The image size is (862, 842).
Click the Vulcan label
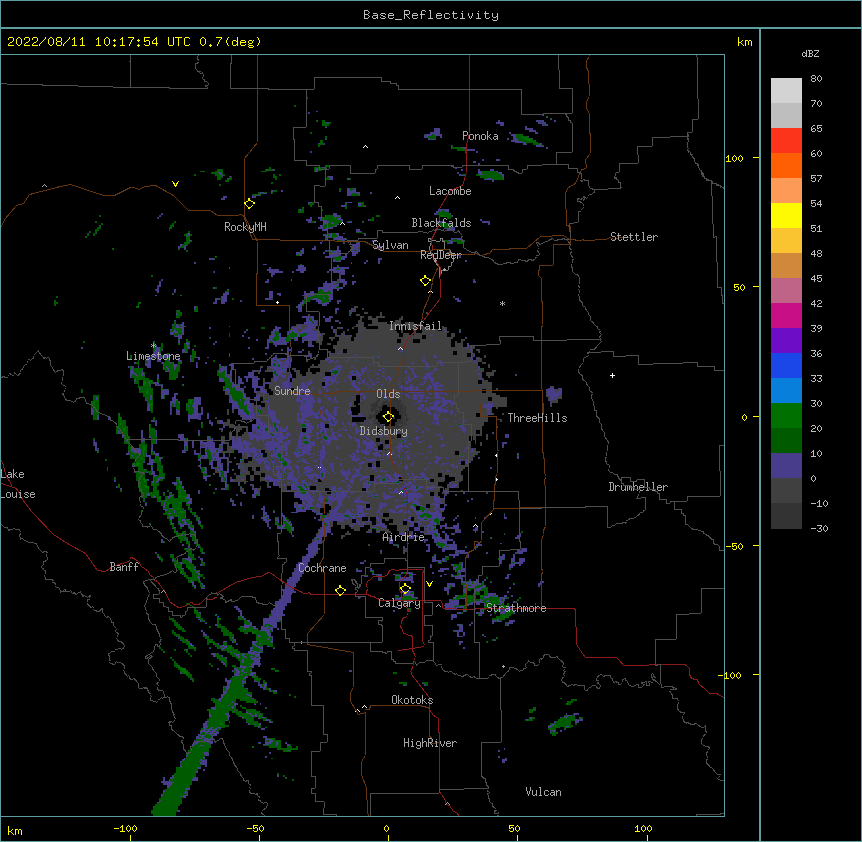click(543, 792)
